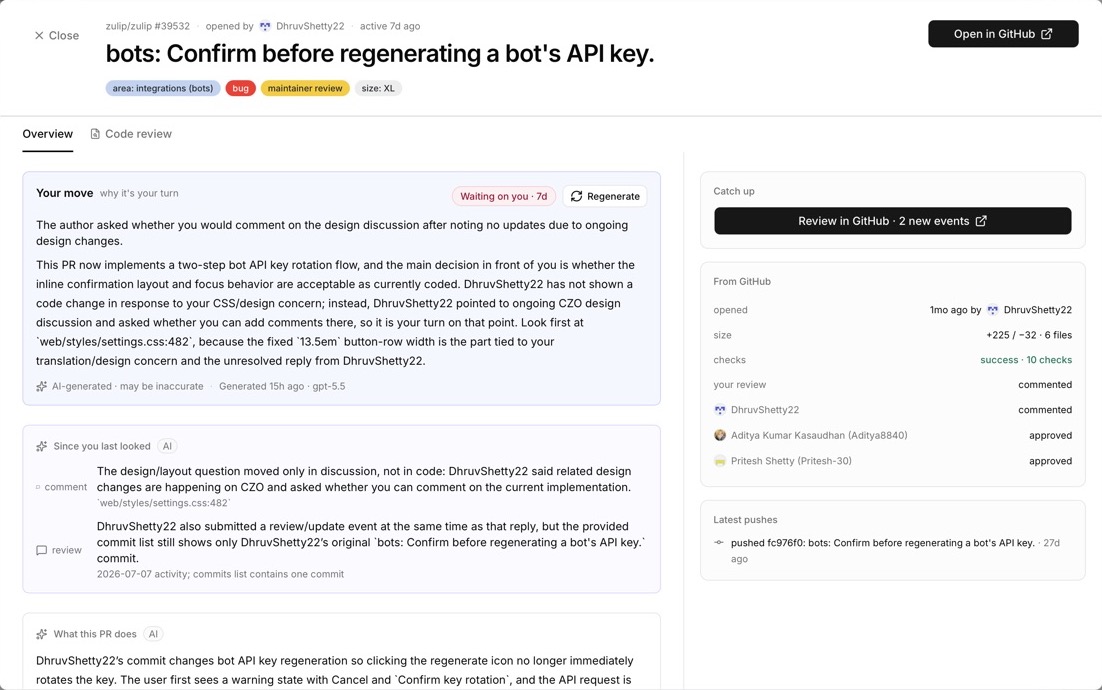The width and height of the screenshot is (1102, 690).
Task: Click the review speech bubble icon
Action: [41, 550]
